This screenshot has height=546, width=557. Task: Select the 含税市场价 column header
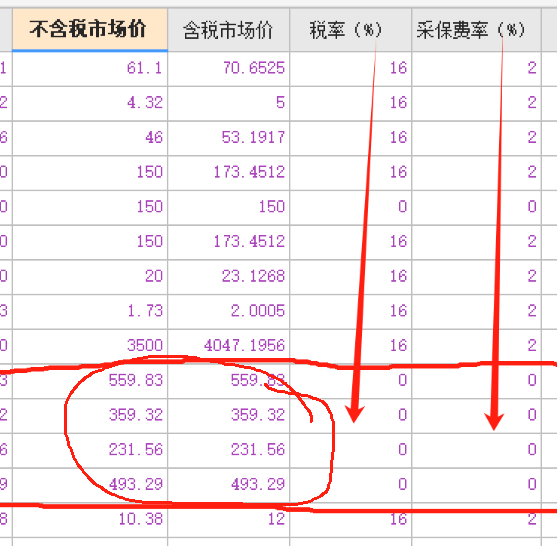[229, 30]
